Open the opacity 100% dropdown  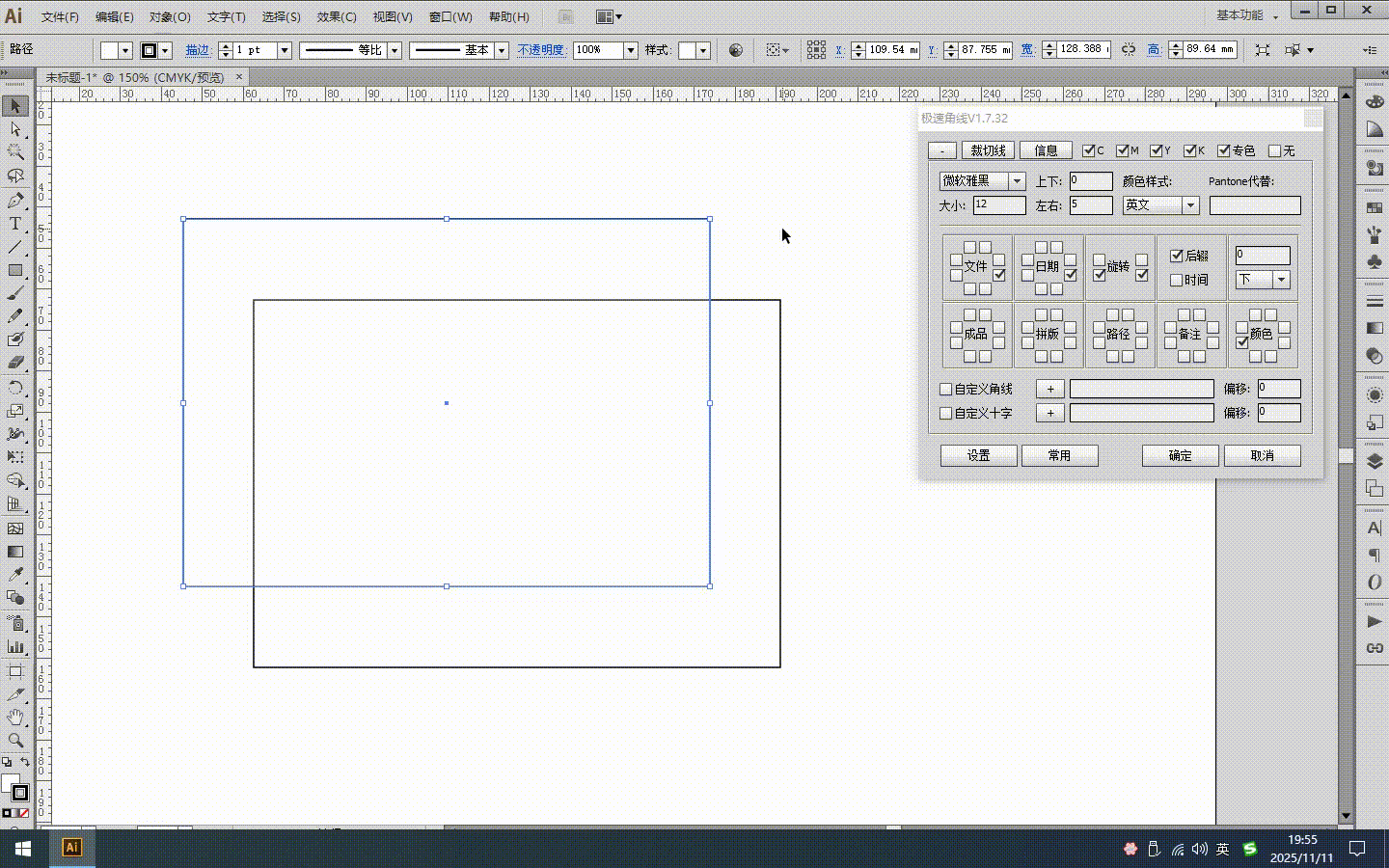pyautogui.click(x=630, y=50)
